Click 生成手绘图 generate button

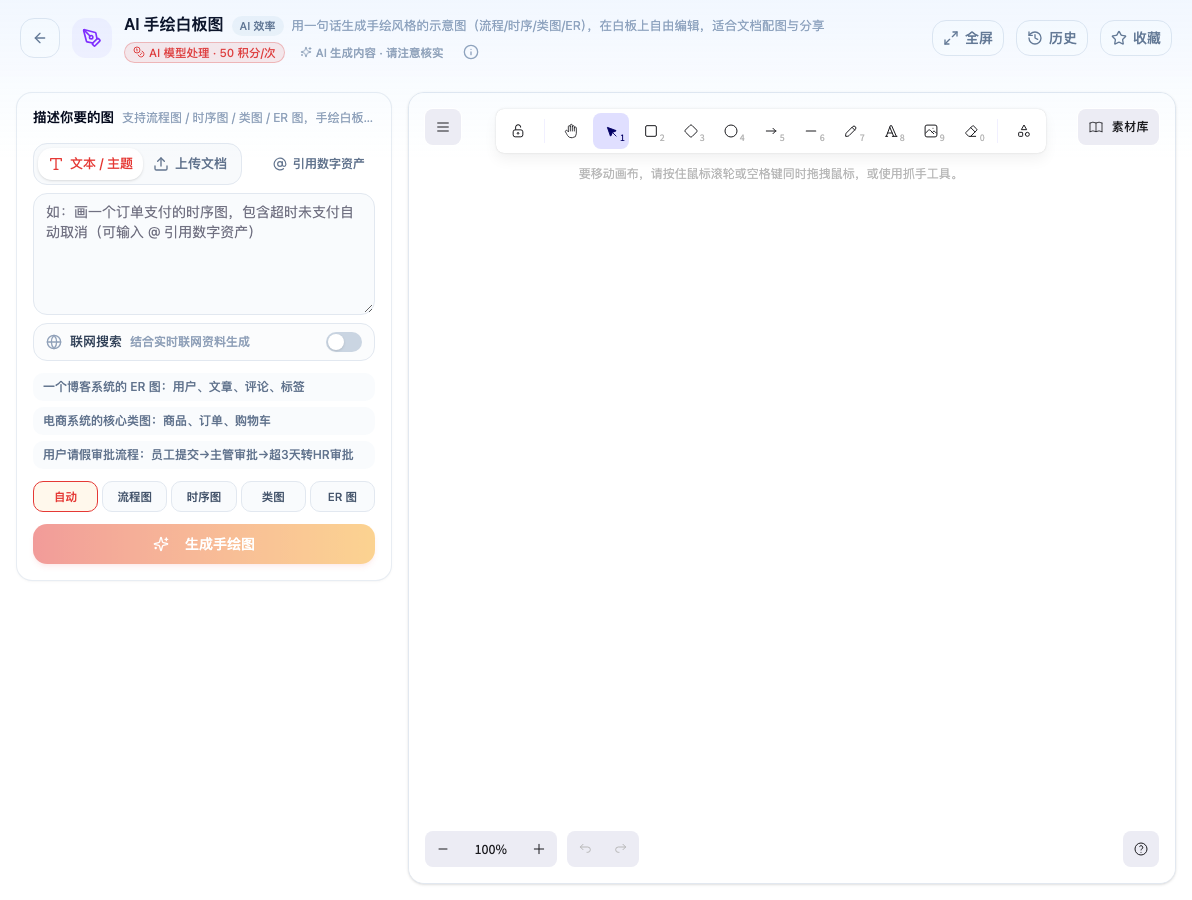[x=204, y=544]
